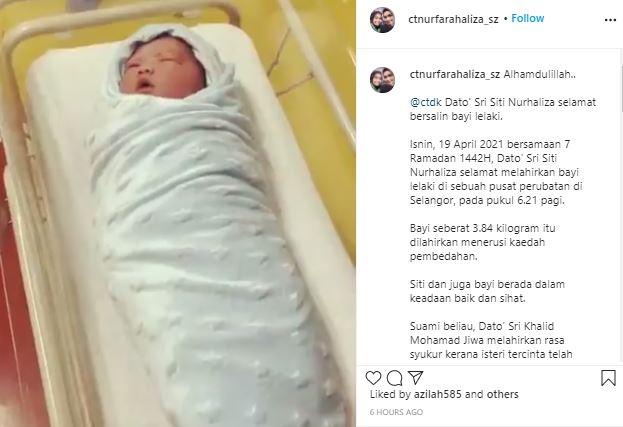The height and width of the screenshot is (427, 623).
Task: Click the paragraph about 19 April 2021
Action: click(495, 172)
